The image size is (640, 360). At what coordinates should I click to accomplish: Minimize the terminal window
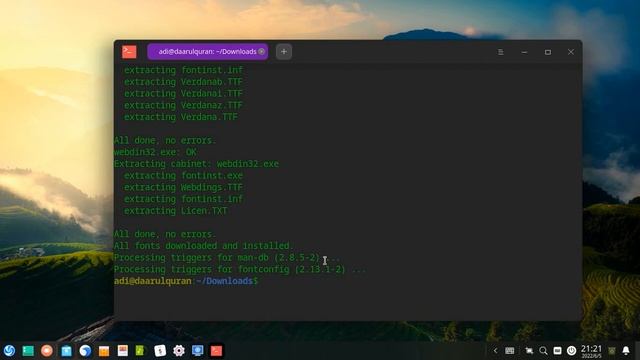pos(524,52)
